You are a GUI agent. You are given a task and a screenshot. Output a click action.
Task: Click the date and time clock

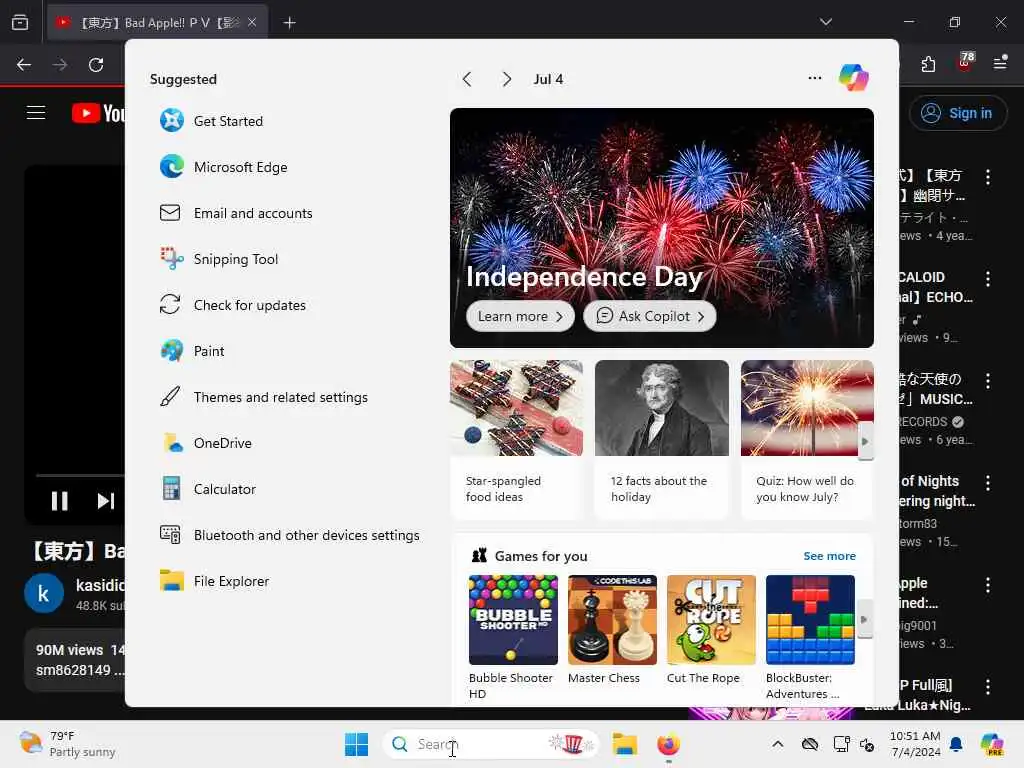[x=915, y=744]
